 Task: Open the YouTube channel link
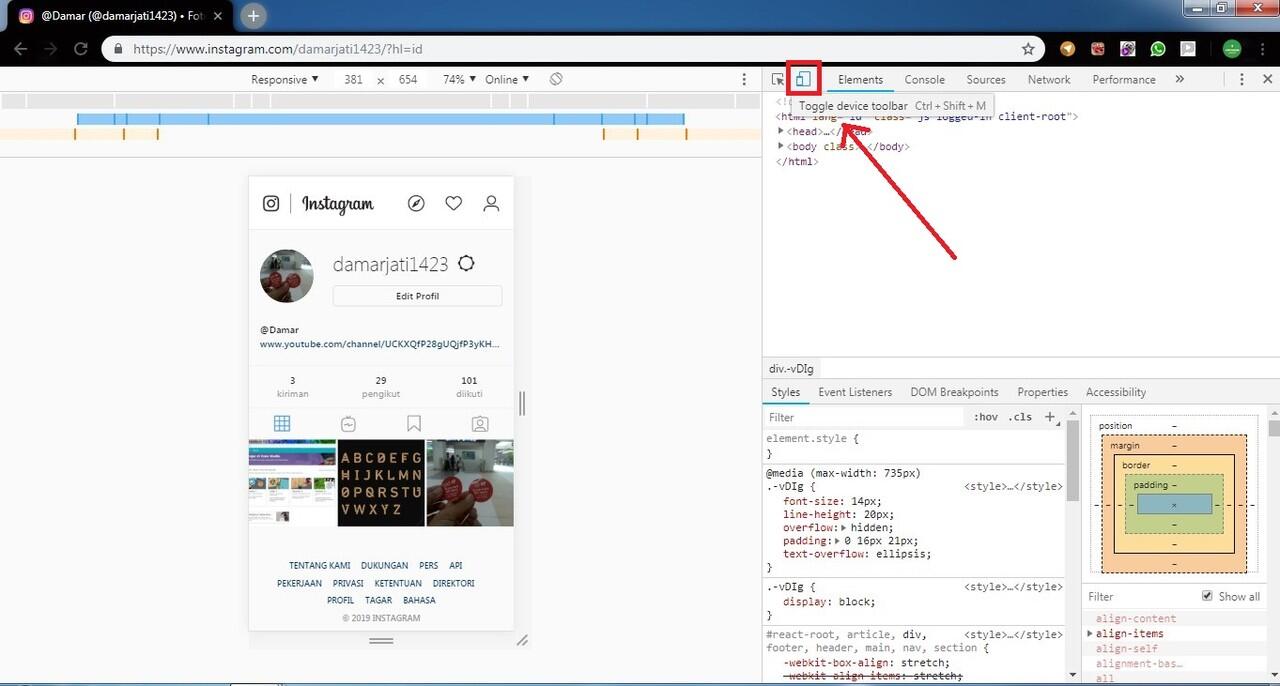pyautogui.click(x=379, y=344)
